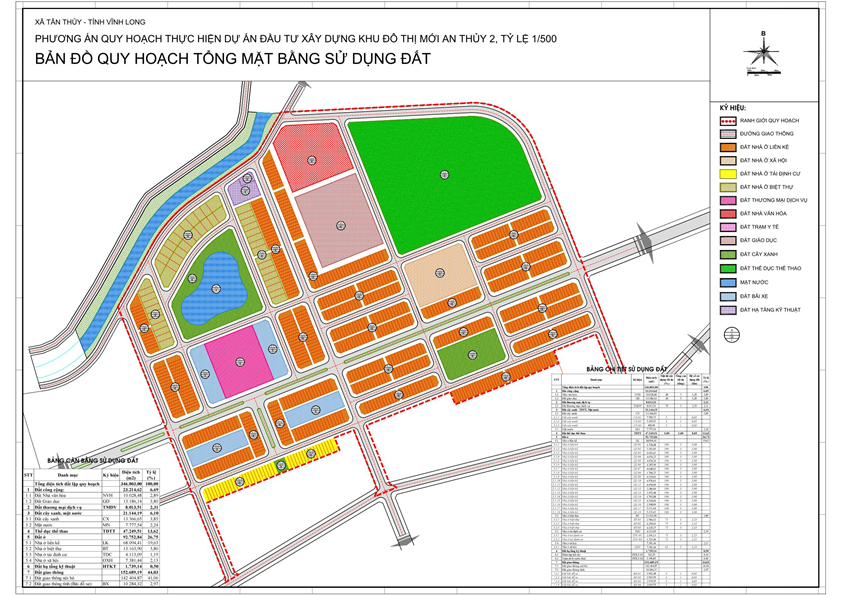Viewport: 842px width, 595px height.
Task: Click the yellow "Đất nhà ở tái định cư" swatch
Action: tap(727, 174)
